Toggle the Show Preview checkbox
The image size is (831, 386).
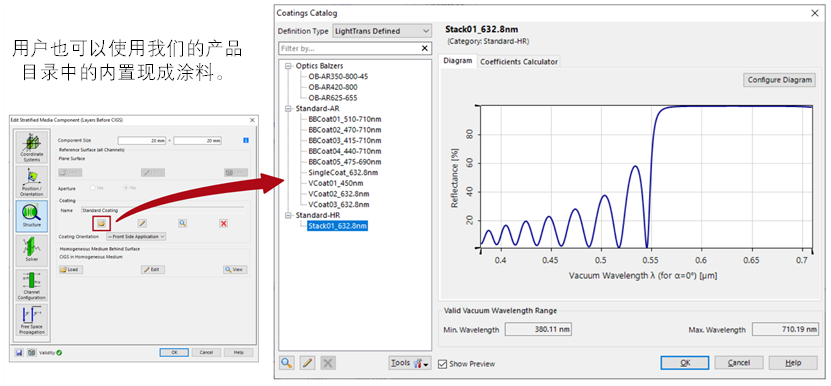click(x=443, y=364)
